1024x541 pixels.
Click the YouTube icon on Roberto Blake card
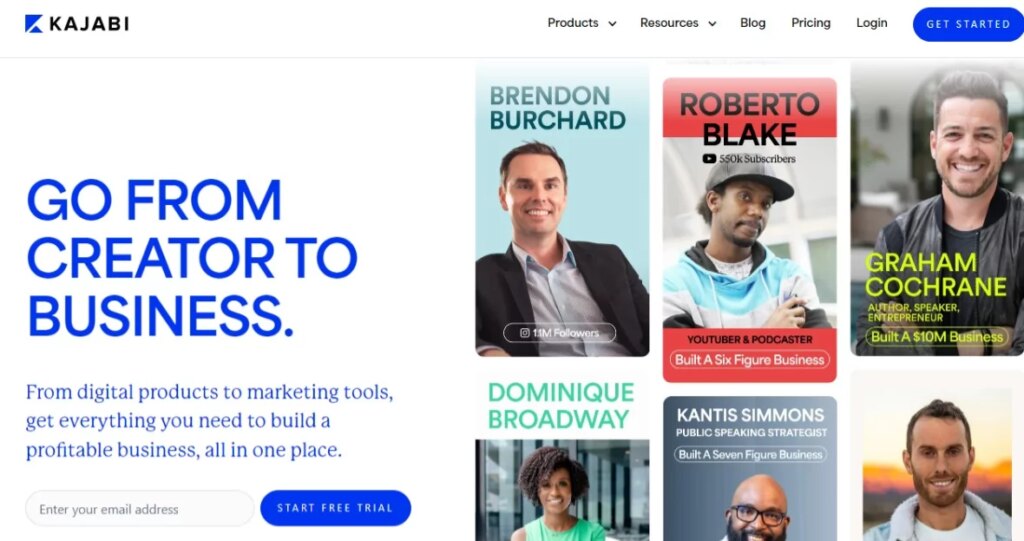tap(709, 159)
